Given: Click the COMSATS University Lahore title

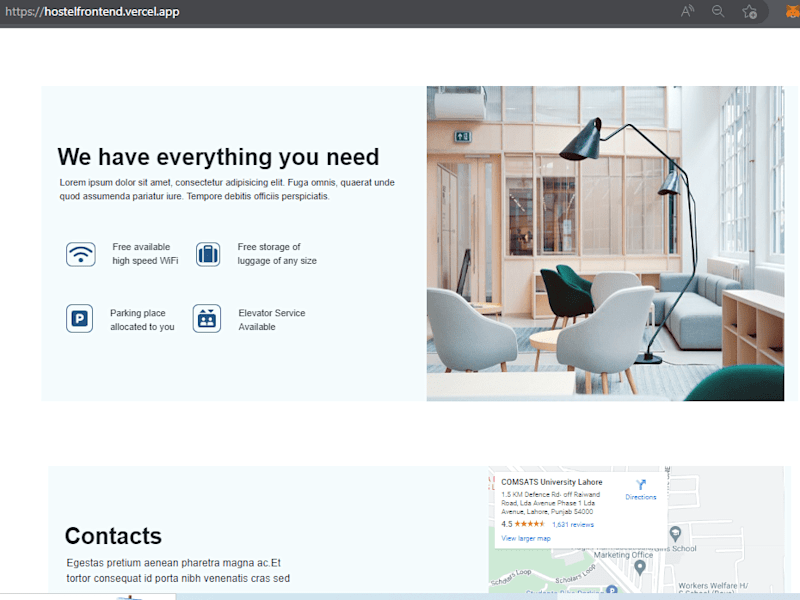Looking at the screenshot, I should pos(552,482).
